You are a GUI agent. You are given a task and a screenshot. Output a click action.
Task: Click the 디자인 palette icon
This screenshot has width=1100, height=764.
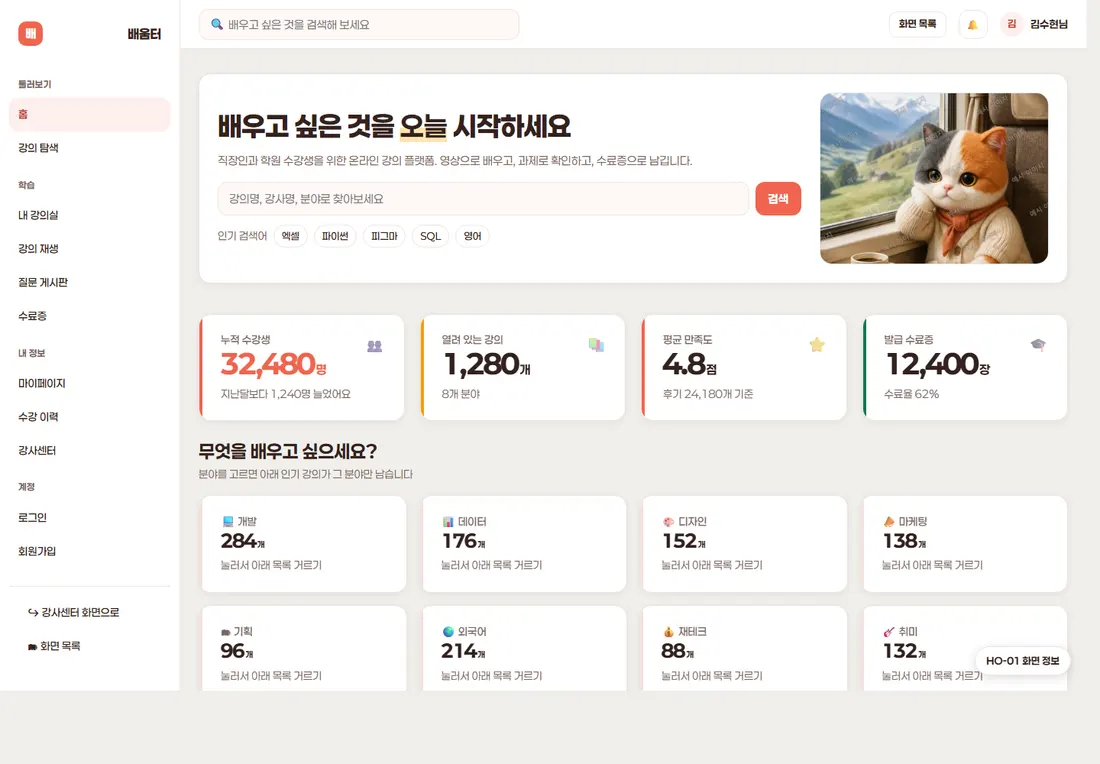pos(669,521)
